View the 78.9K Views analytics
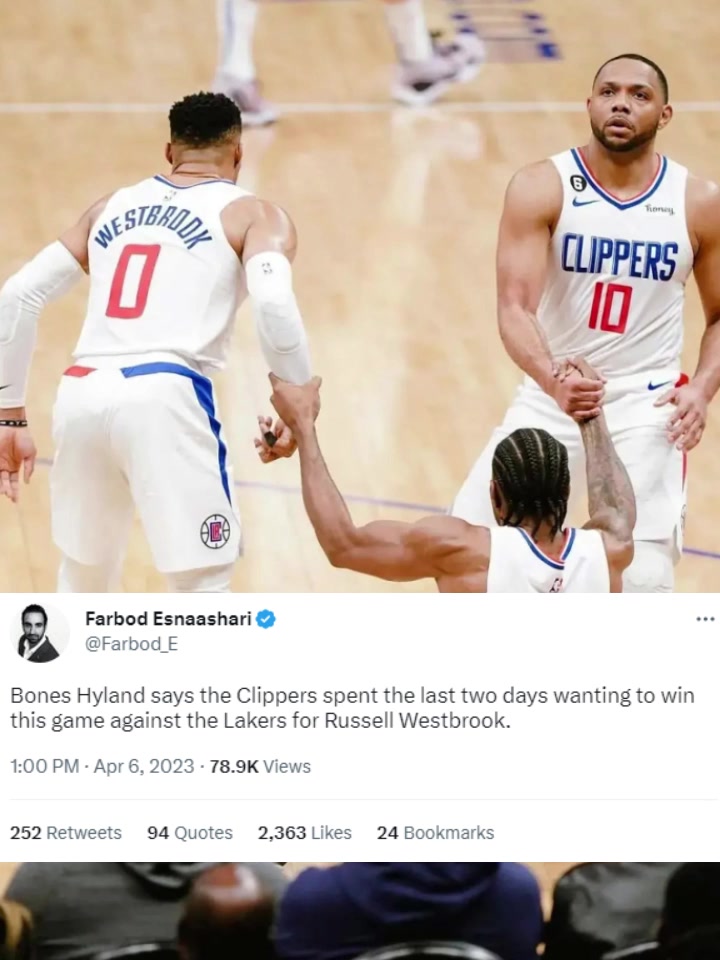 (x=260, y=766)
